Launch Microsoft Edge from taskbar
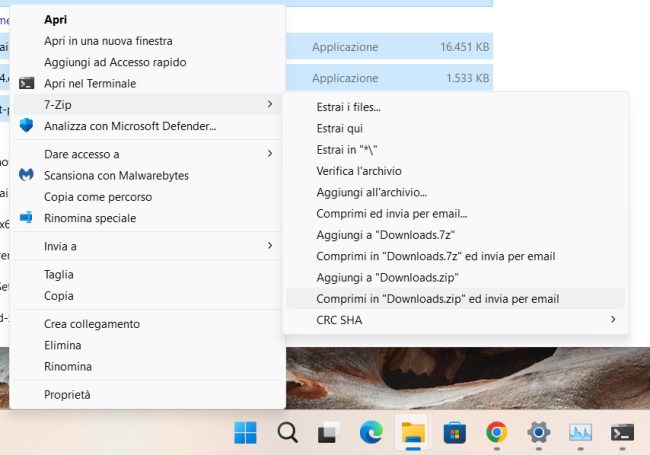The height and width of the screenshot is (455, 650). coord(371,433)
